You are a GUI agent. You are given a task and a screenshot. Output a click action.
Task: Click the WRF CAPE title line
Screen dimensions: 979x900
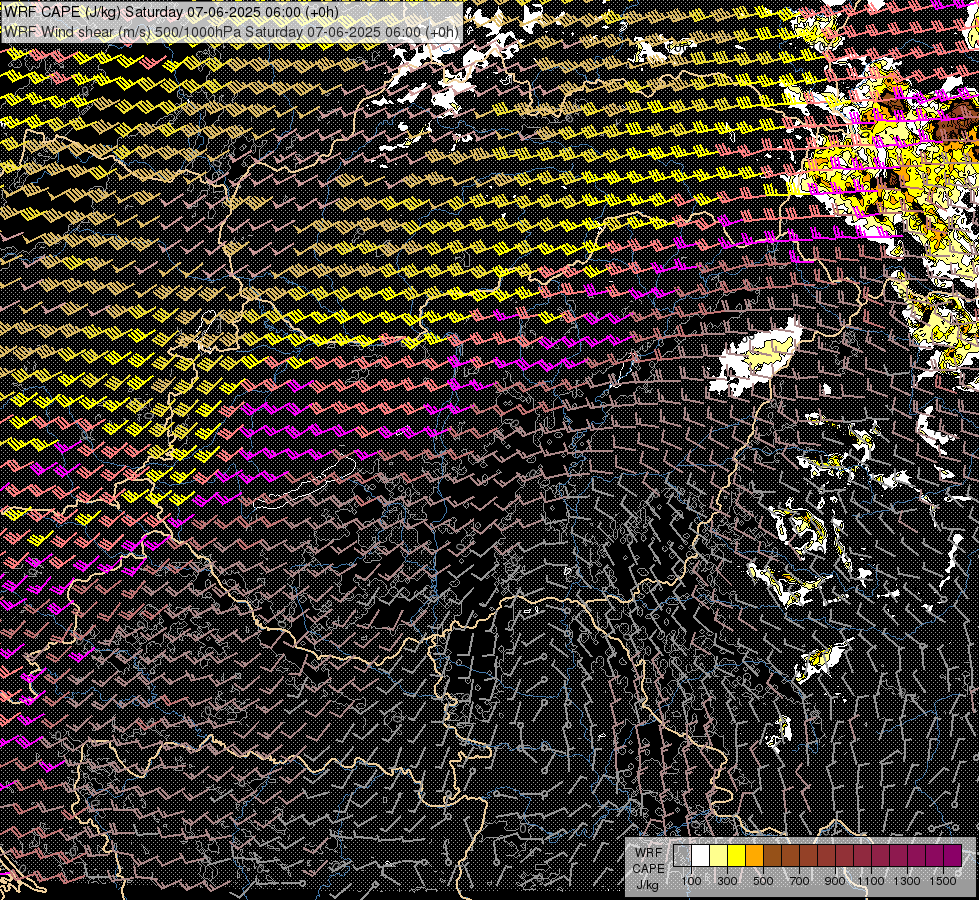pyautogui.click(x=171, y=12)
